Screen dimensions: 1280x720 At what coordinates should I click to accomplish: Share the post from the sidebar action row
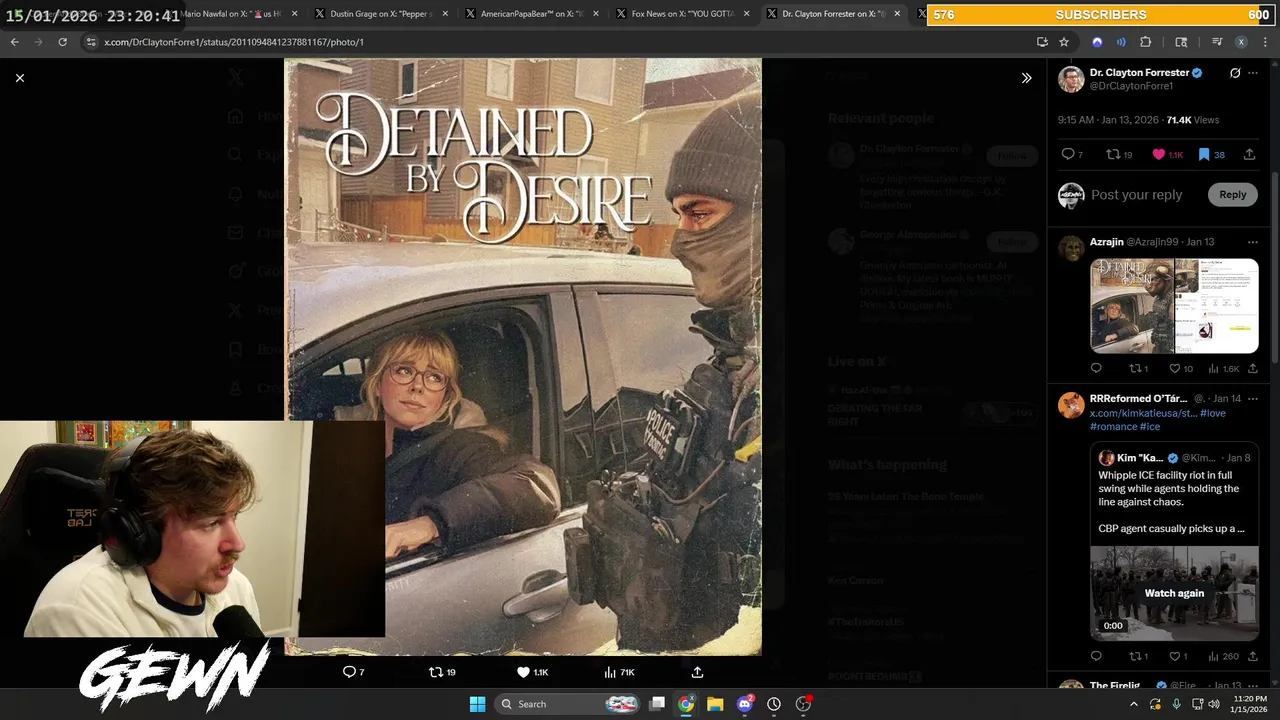point(1249,154)
